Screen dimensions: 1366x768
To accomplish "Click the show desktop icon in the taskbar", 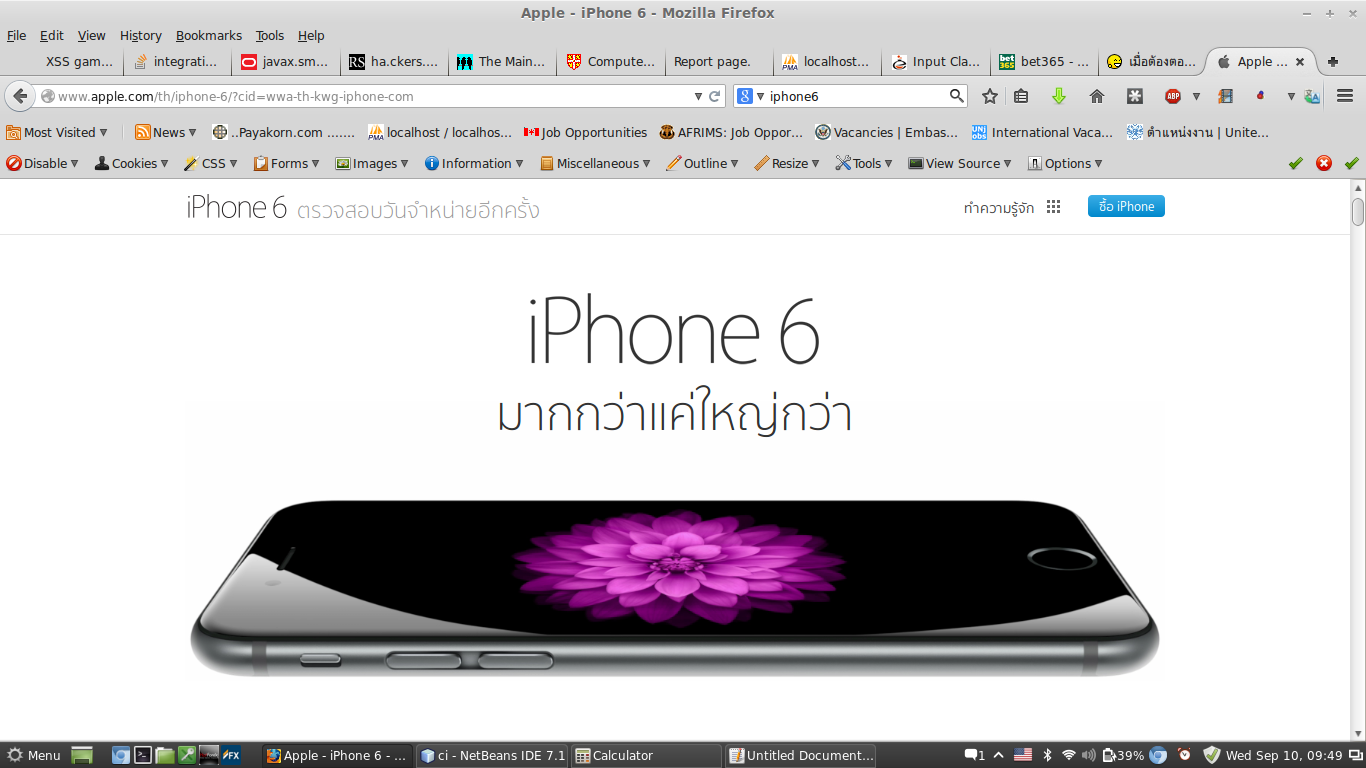I will tap(82, 755).
